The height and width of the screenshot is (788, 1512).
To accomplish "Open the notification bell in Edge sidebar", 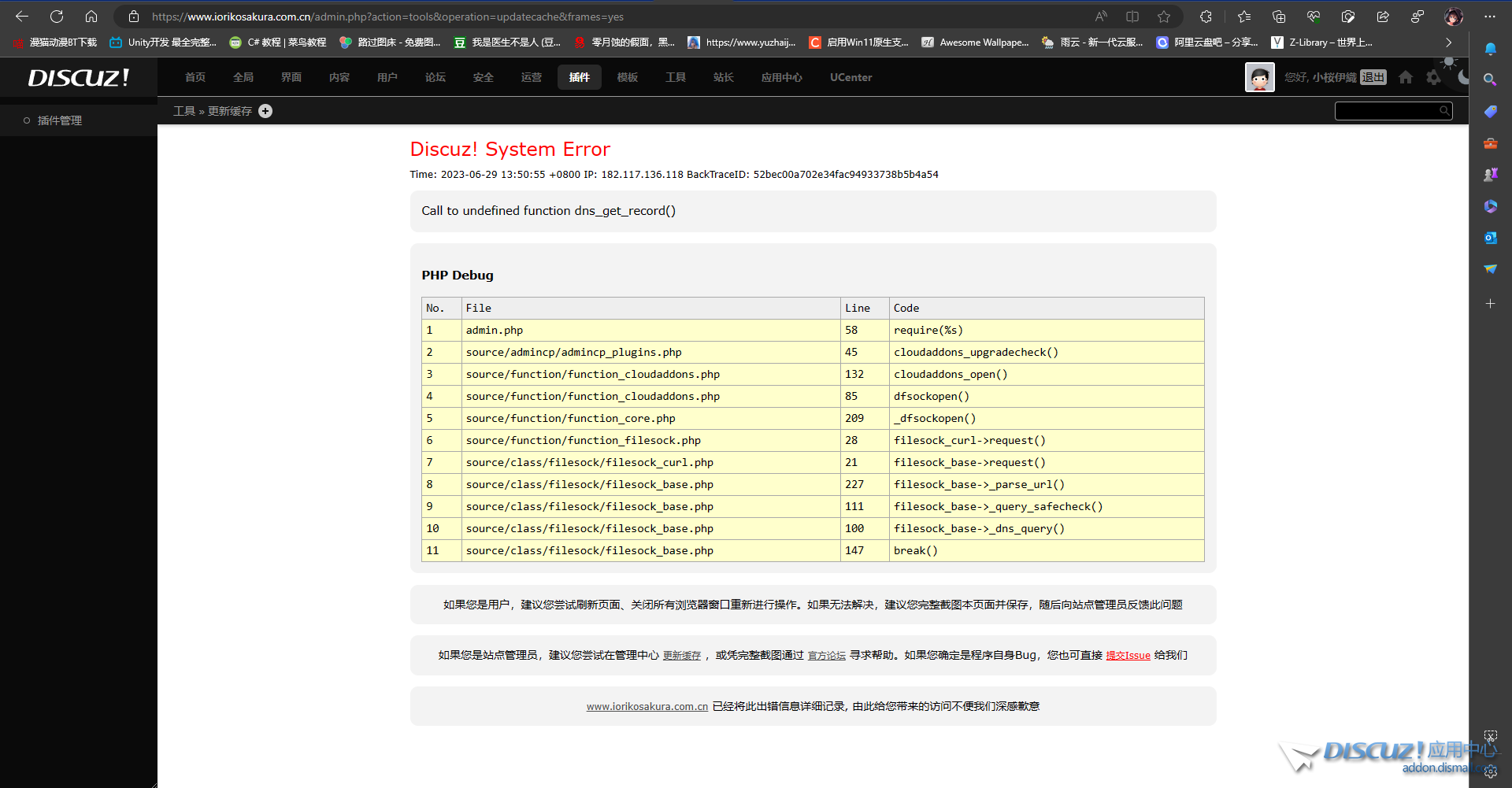I will click(x=1490, y=49).
